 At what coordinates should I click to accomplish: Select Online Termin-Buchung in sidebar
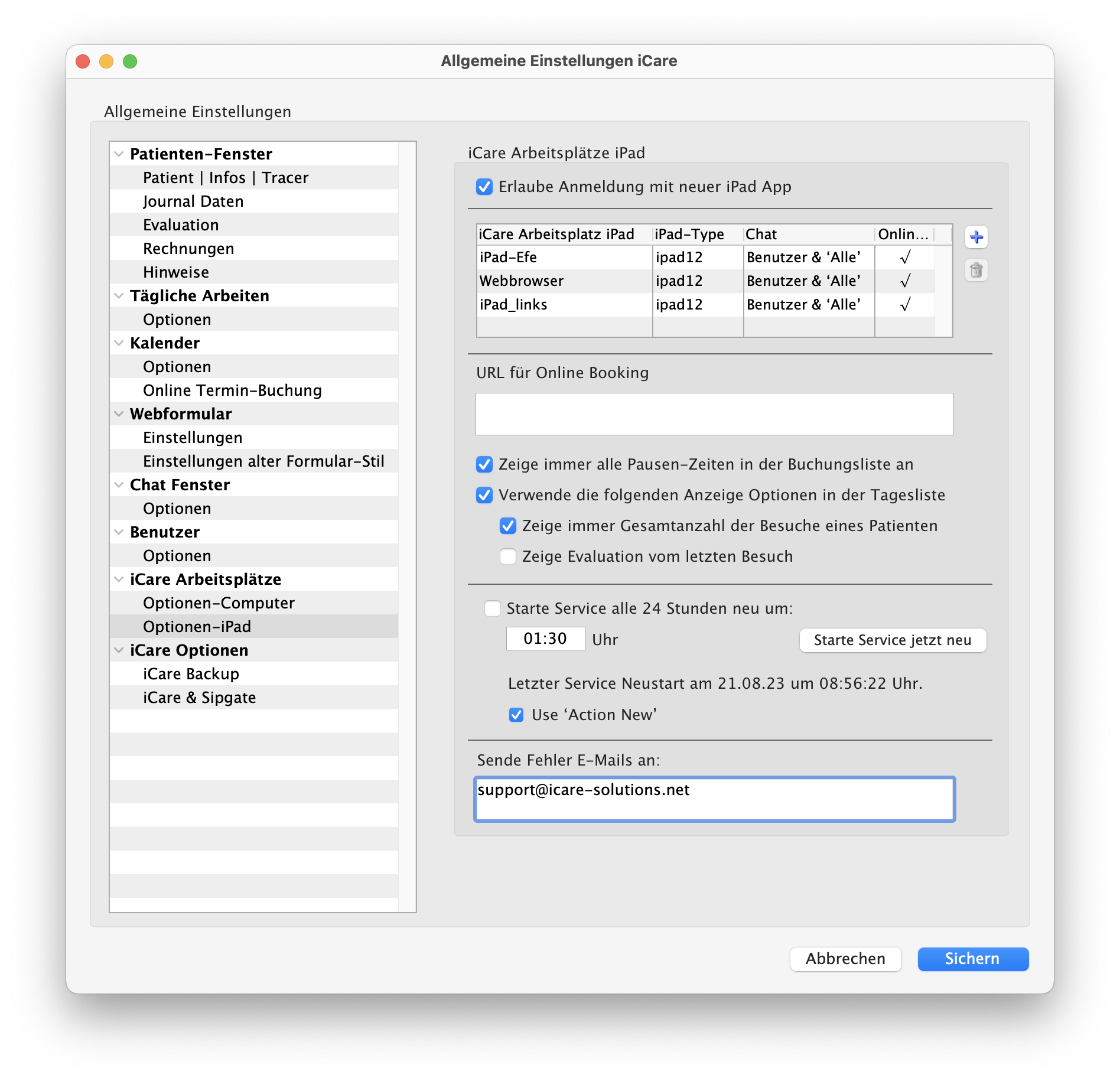click(x=232, y=390)
